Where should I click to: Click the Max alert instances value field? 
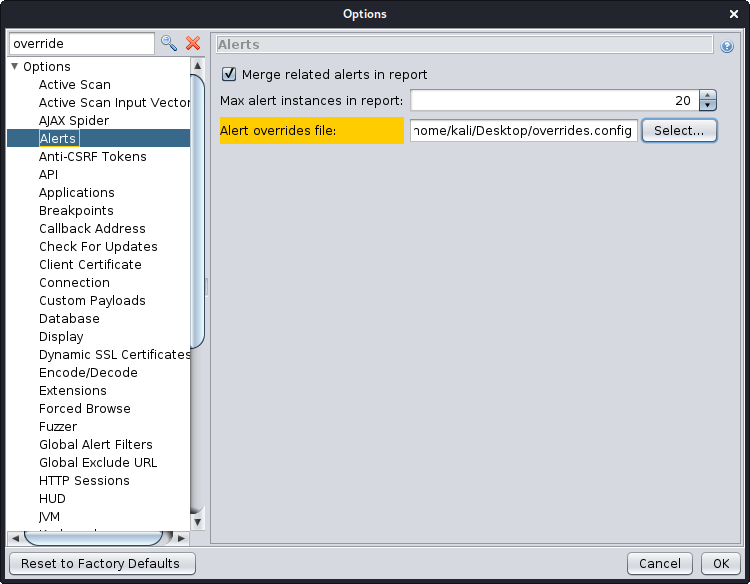[554, 100]
